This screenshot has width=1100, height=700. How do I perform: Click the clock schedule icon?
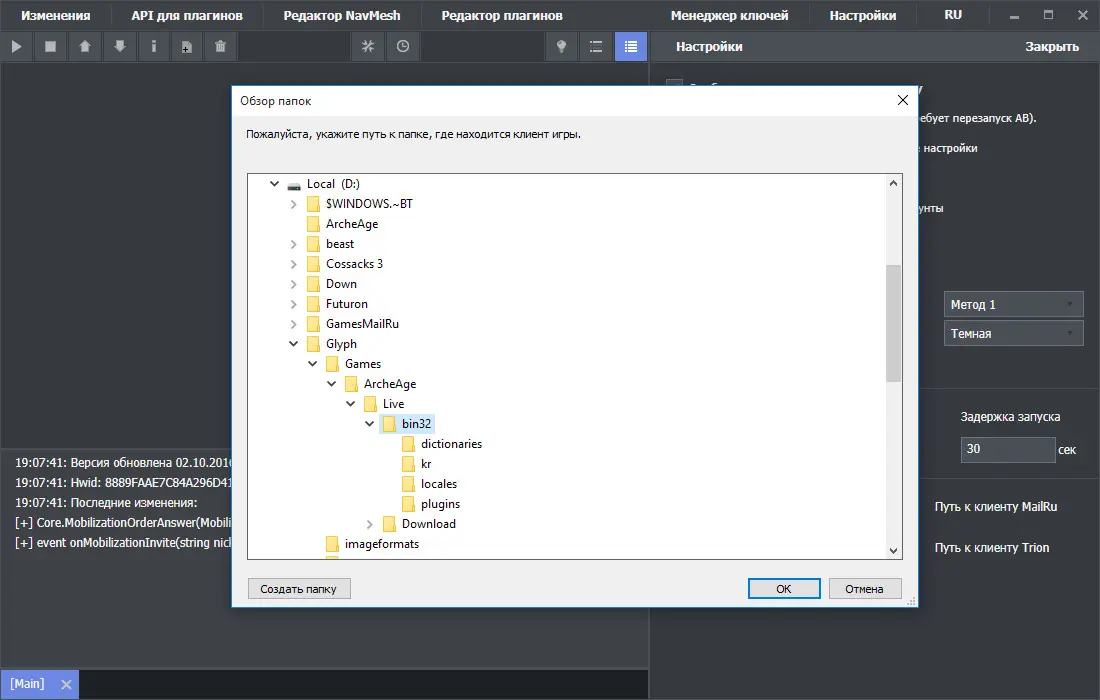pyautogui.click(x=402, y=46)
